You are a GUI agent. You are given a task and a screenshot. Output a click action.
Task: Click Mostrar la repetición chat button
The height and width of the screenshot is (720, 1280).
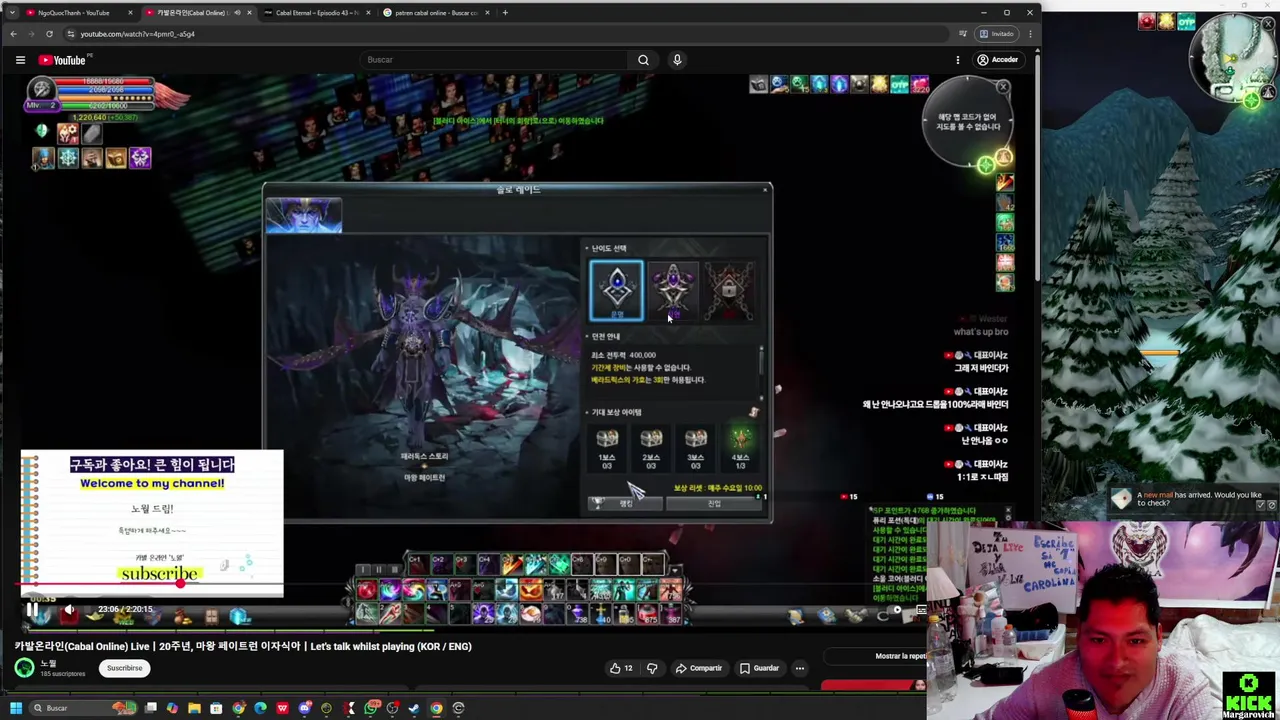(x=900, y=656)
